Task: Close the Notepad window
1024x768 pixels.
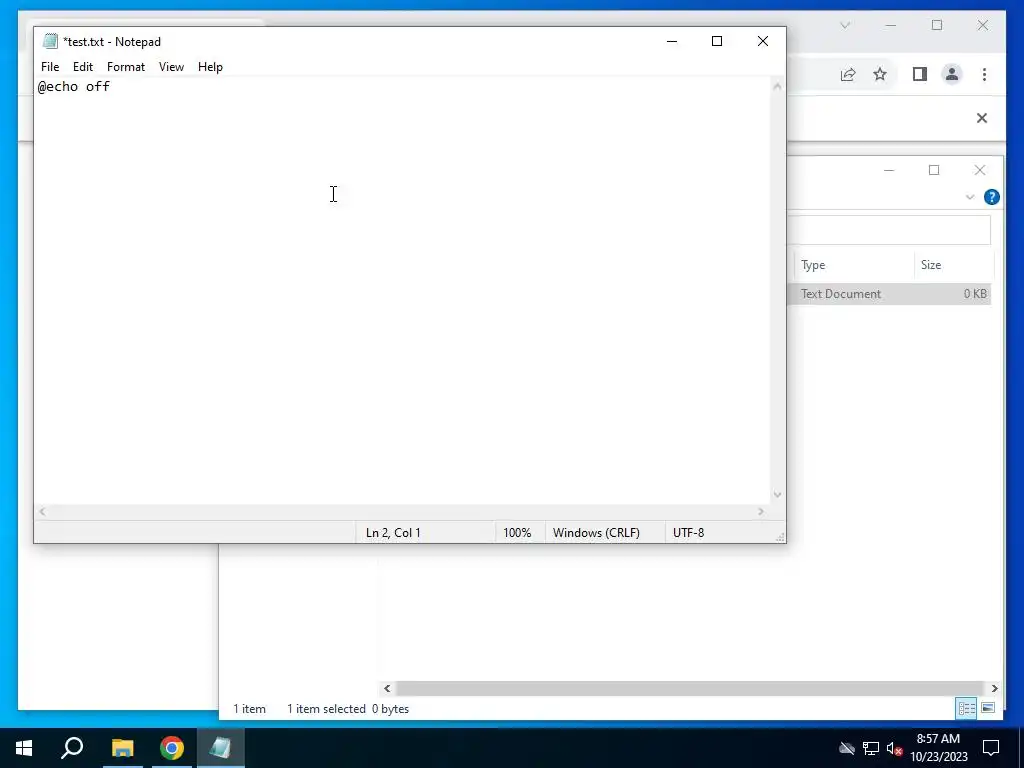Action: (x=763, y=41)
